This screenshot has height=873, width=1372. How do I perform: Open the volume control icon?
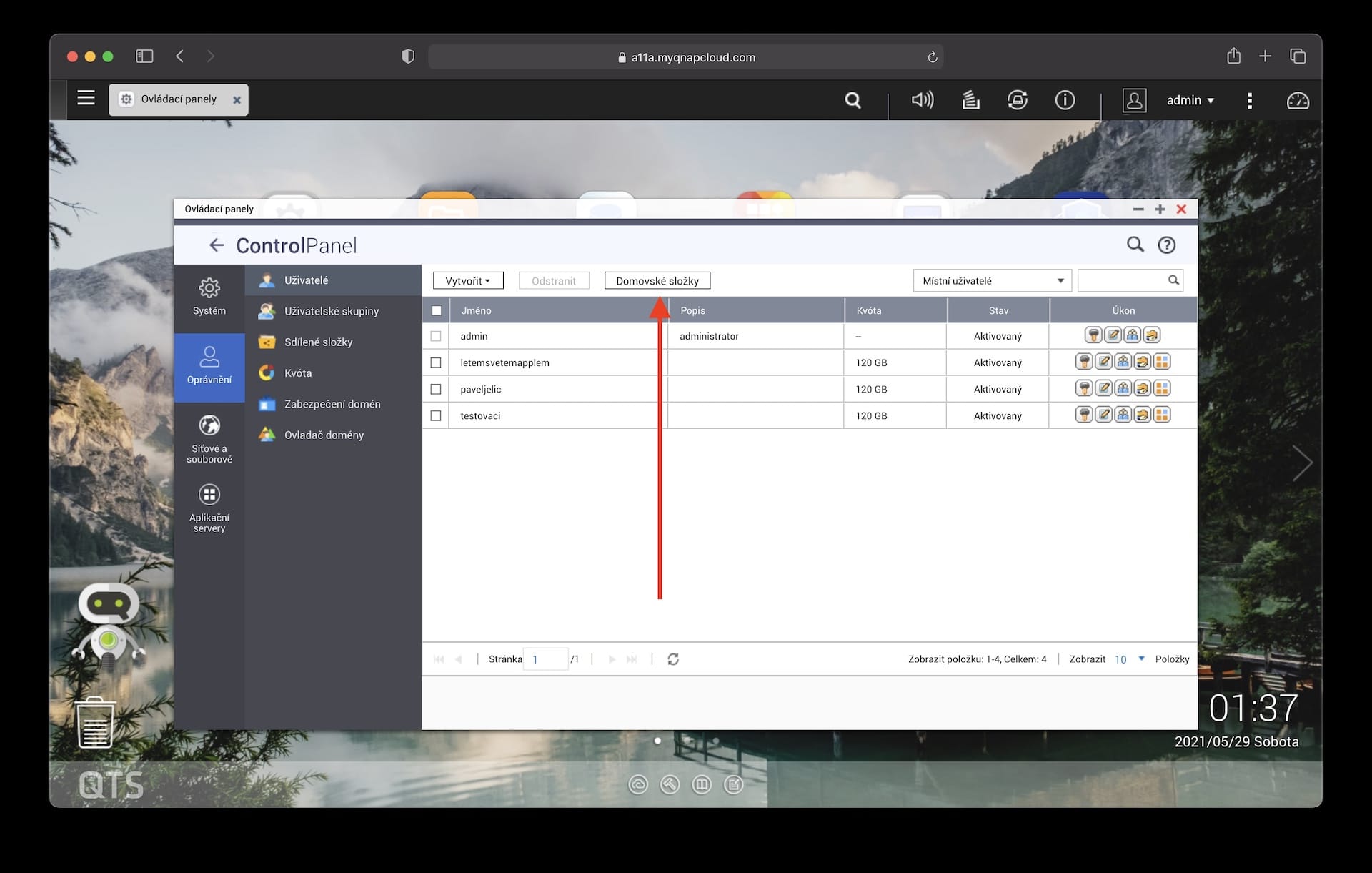coord(922,100)
